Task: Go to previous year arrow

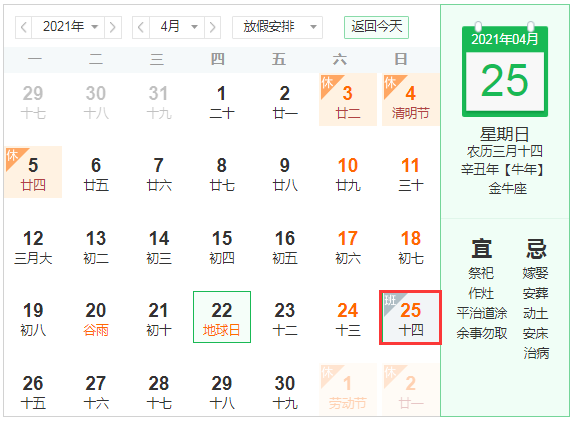Action: tap(23, 27)
